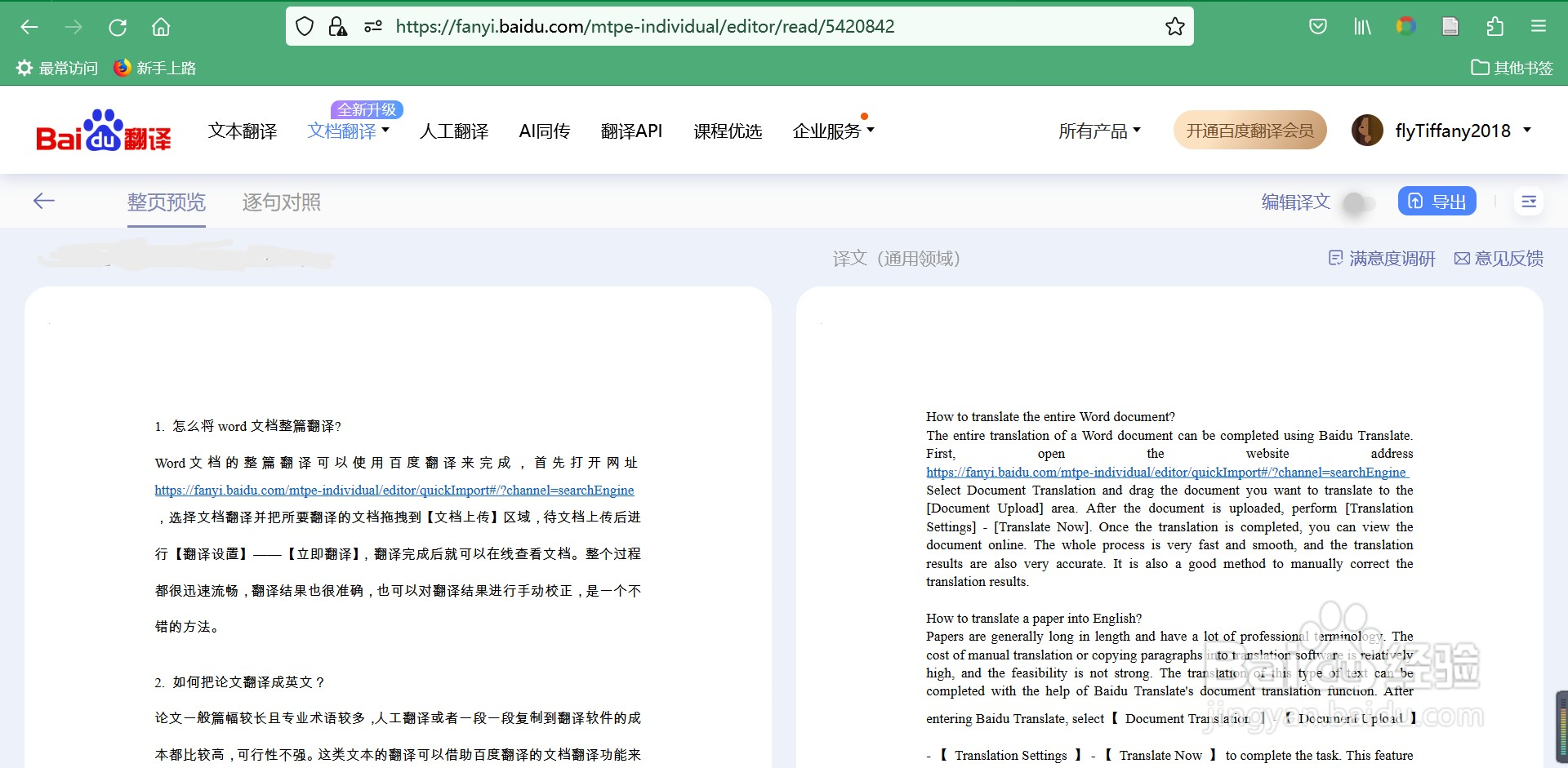The image size is (1568, 768).
Task: Click the URL link in the Chinese source document
Action: point(394,491)
